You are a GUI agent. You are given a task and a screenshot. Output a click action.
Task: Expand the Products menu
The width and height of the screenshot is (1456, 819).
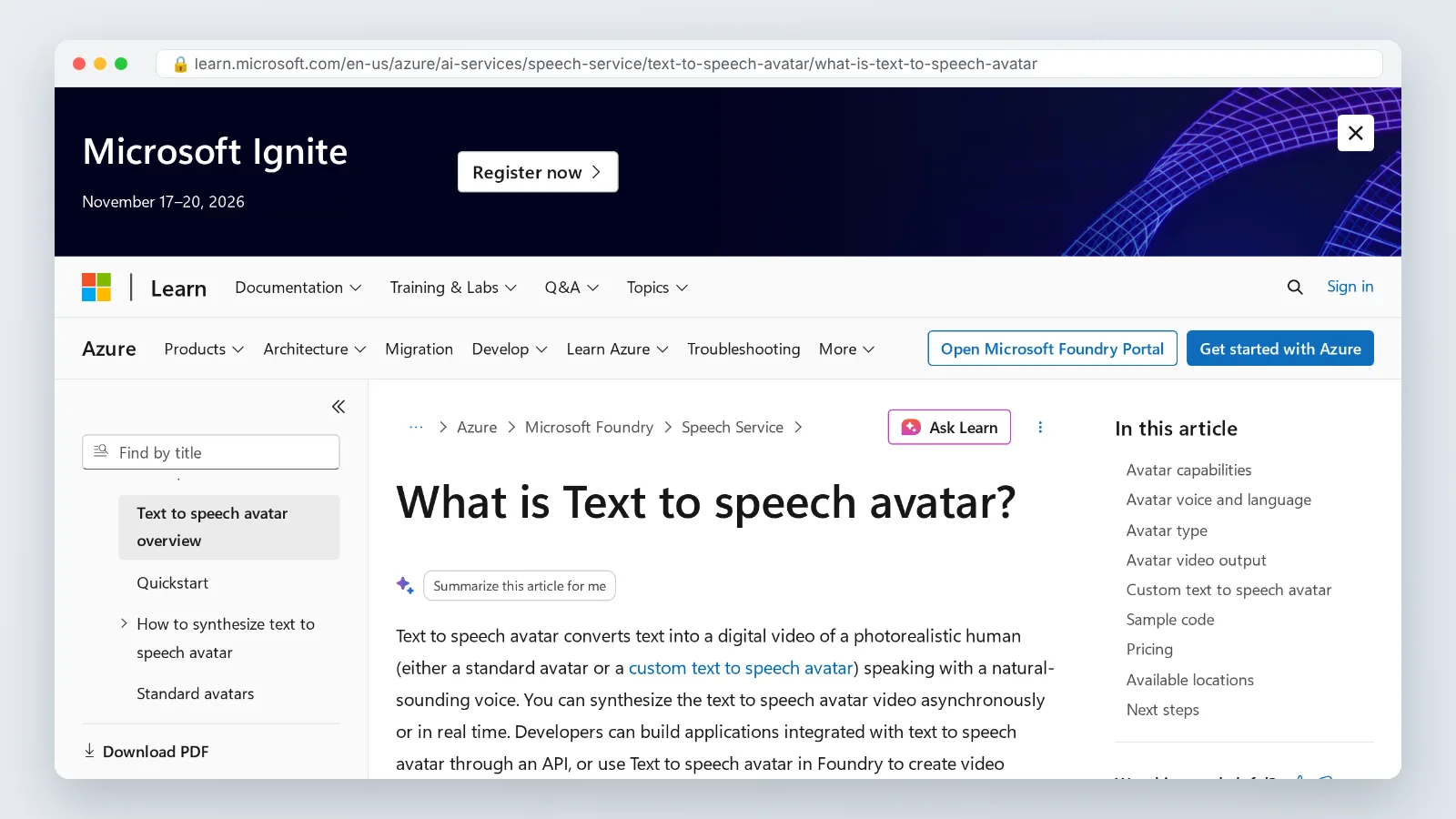[x=204, y=349]
